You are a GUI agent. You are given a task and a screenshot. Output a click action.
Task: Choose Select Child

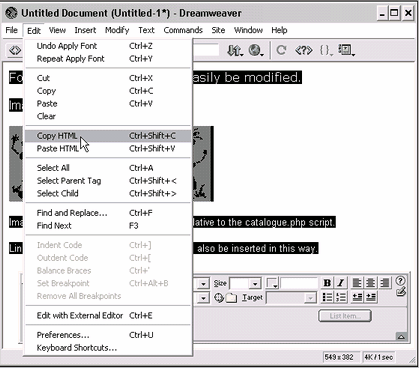(108, 193)
